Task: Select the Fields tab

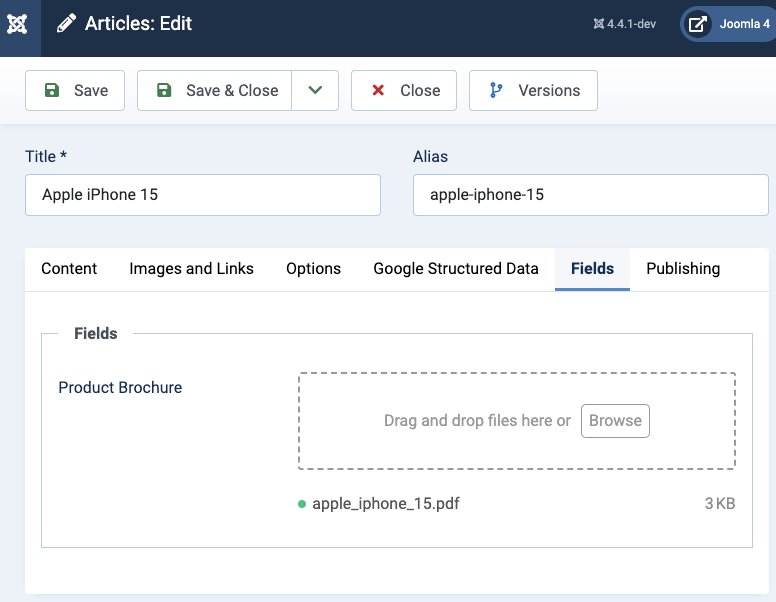Action: [x=592, y=269]
